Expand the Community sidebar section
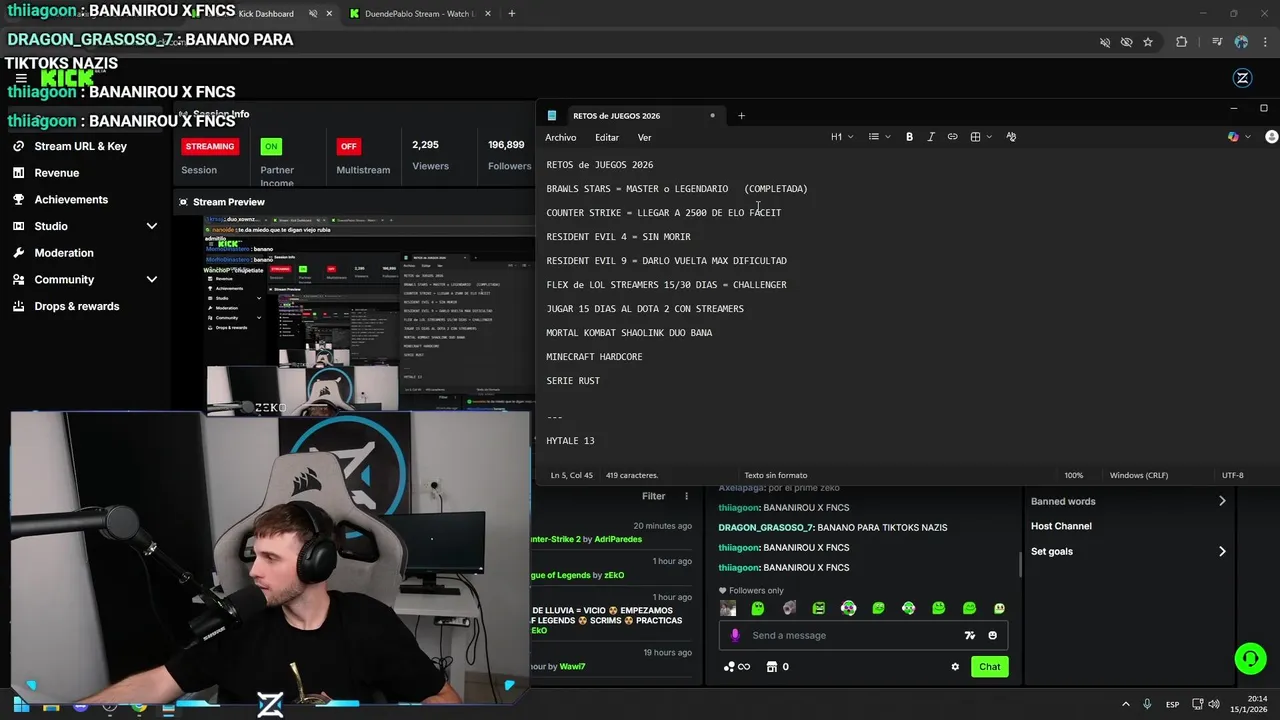 click(x=85, y=280)
